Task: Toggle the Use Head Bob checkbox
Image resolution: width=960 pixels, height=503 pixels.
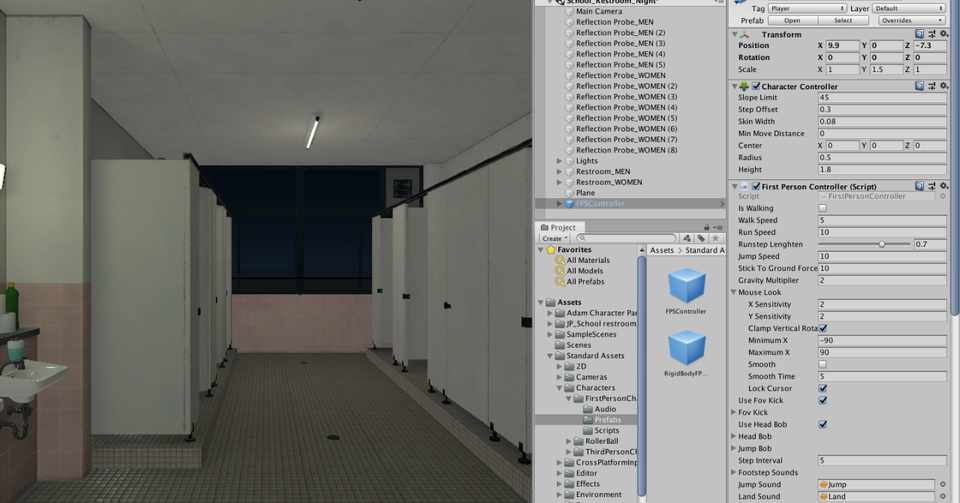Action: click(x=823, y=424)
